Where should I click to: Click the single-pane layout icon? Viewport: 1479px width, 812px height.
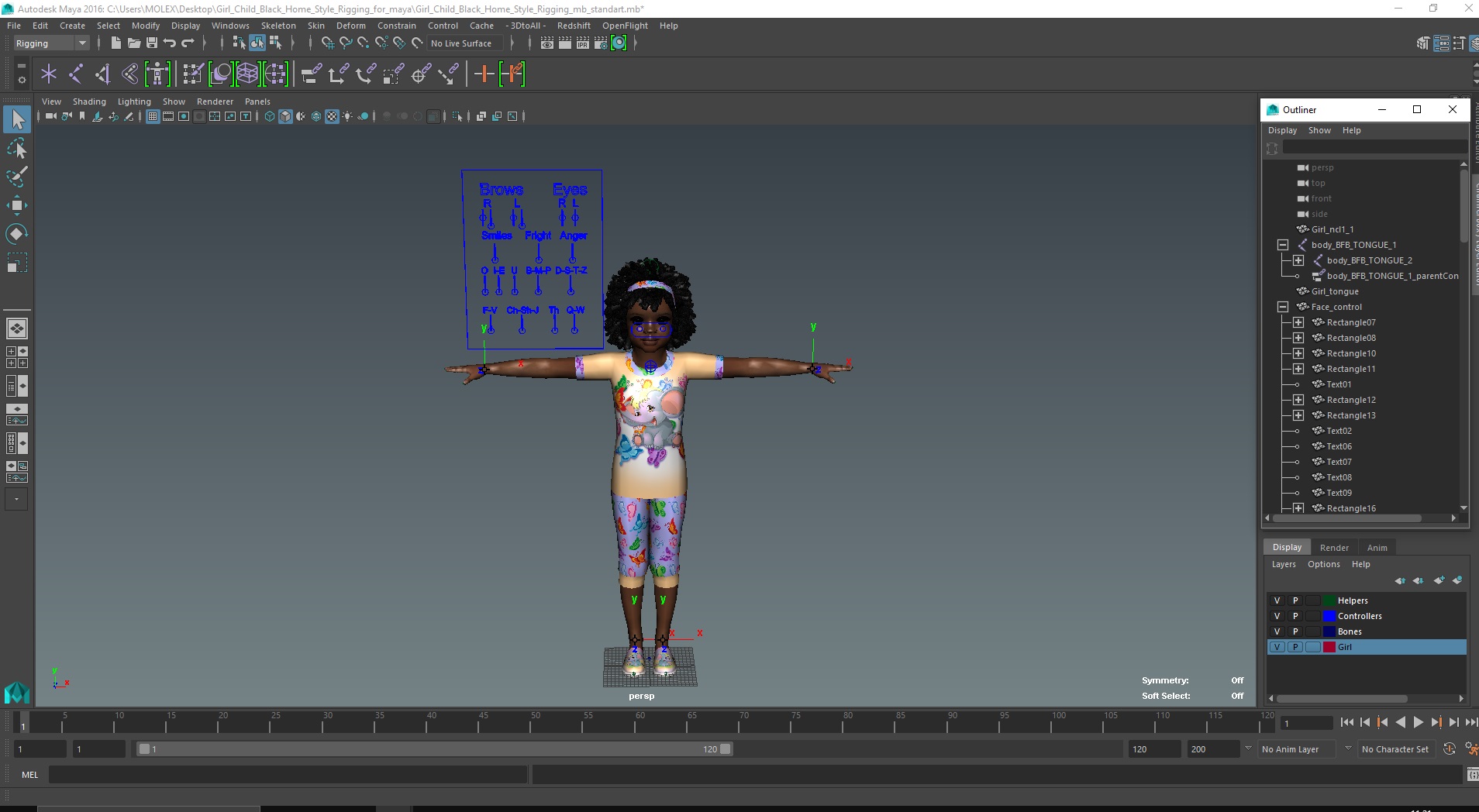[17, 329]
